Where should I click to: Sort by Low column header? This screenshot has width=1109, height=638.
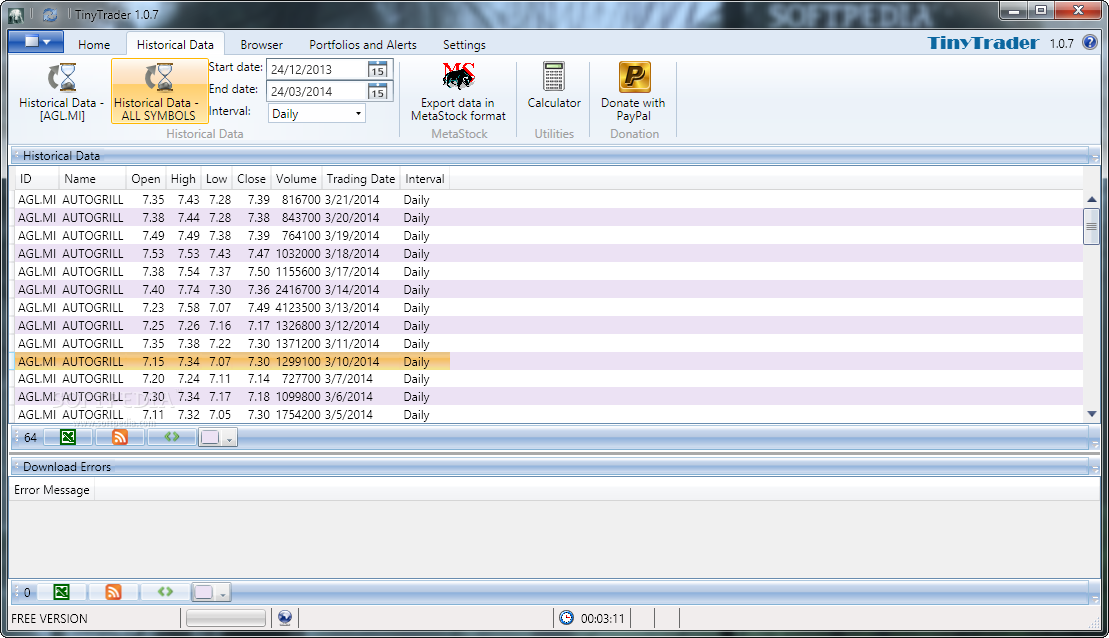(x=216, y=178)
